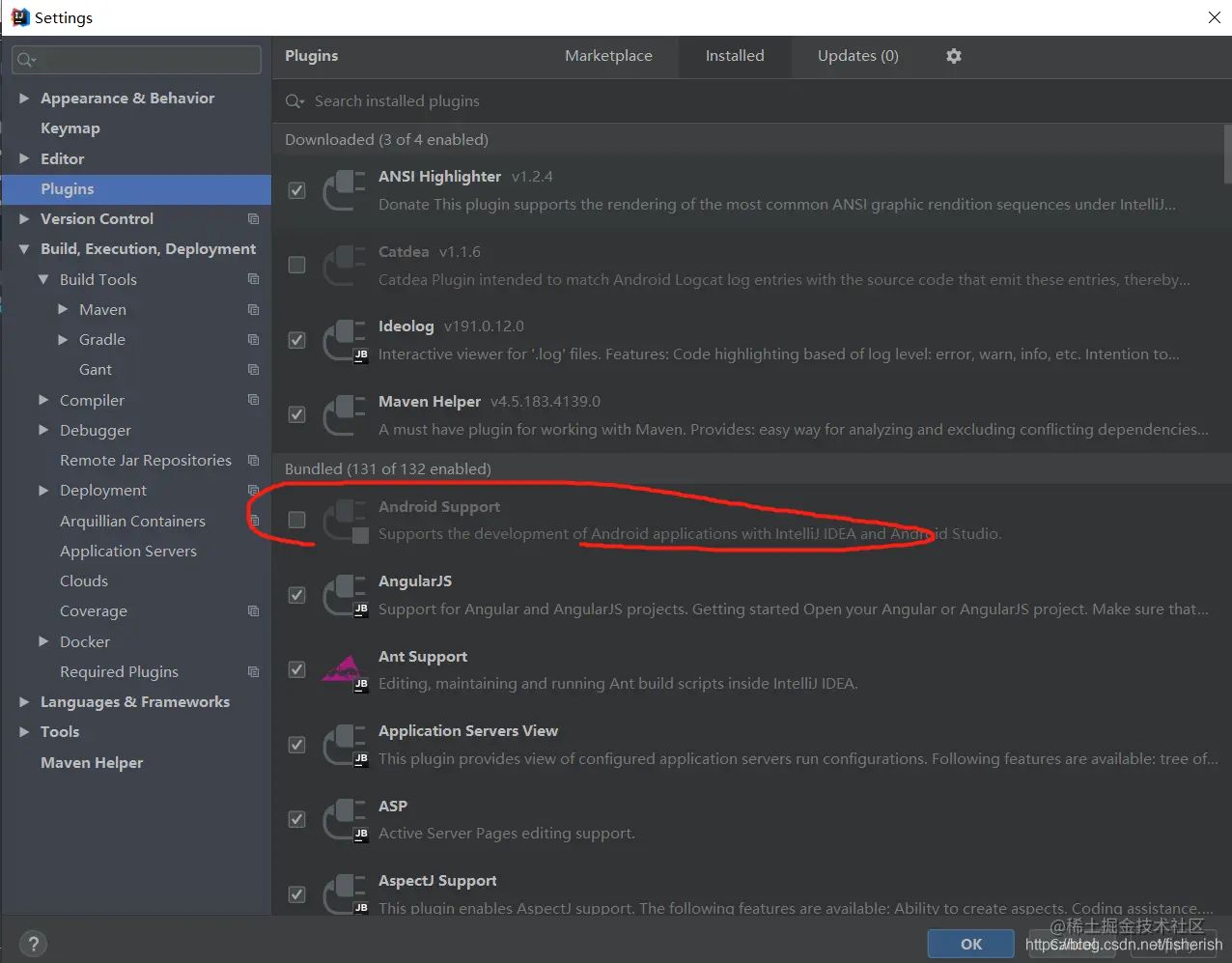Toggle the AngularJS plugin checkbox

[297, 595]
